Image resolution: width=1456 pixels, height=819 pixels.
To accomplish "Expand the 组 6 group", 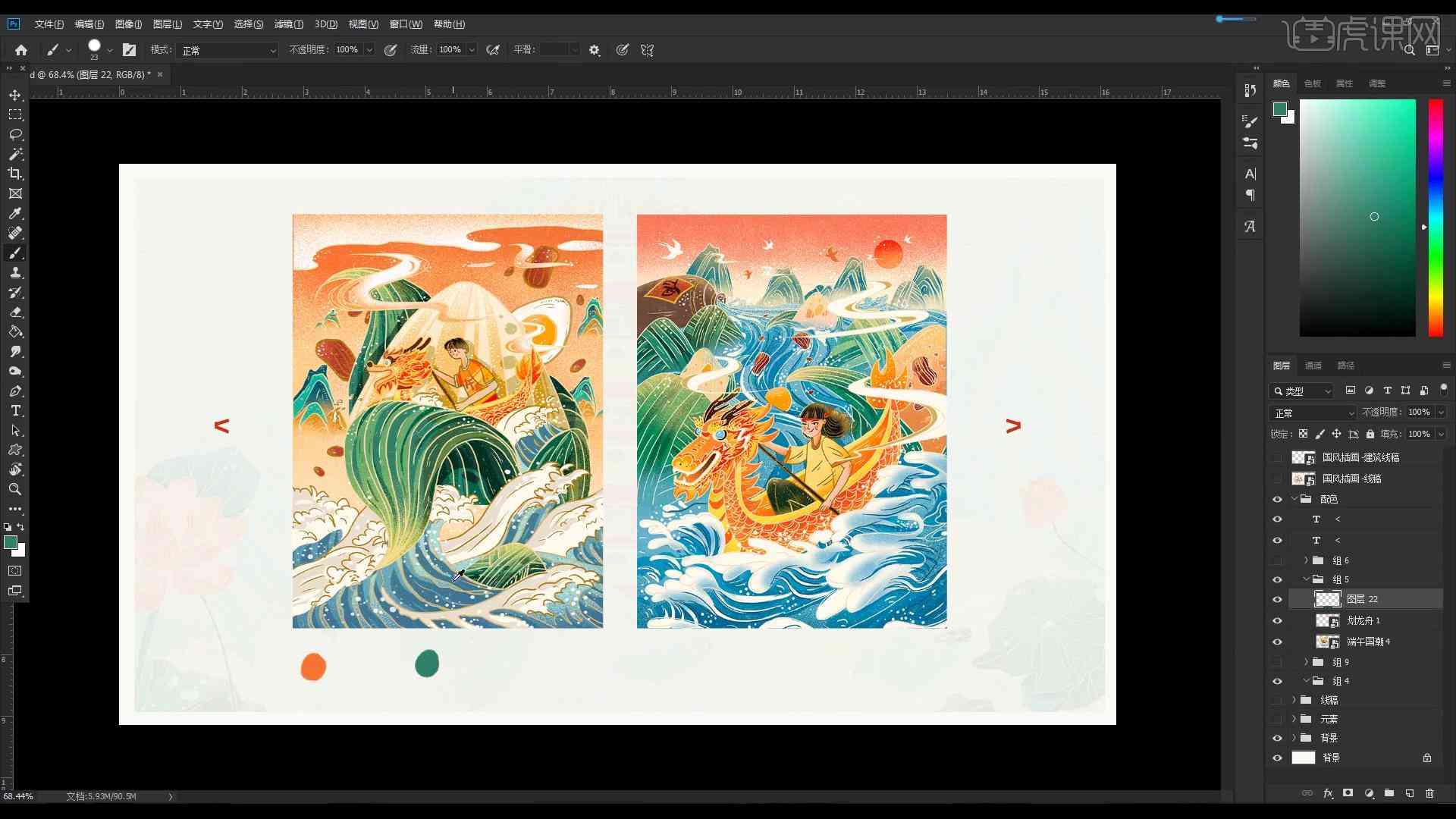I will click(1306, 560).
